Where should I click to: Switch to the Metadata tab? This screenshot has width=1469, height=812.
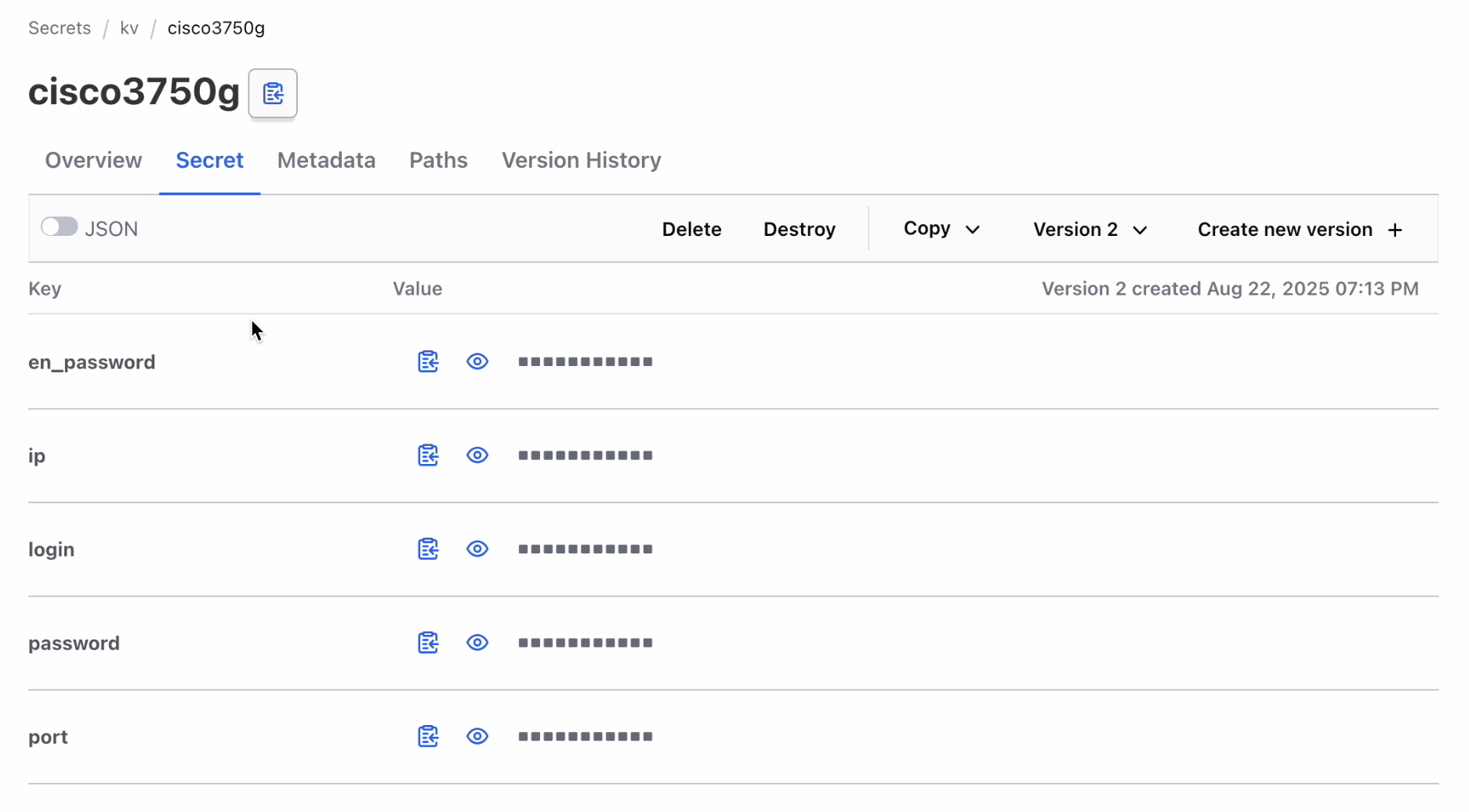326,161
